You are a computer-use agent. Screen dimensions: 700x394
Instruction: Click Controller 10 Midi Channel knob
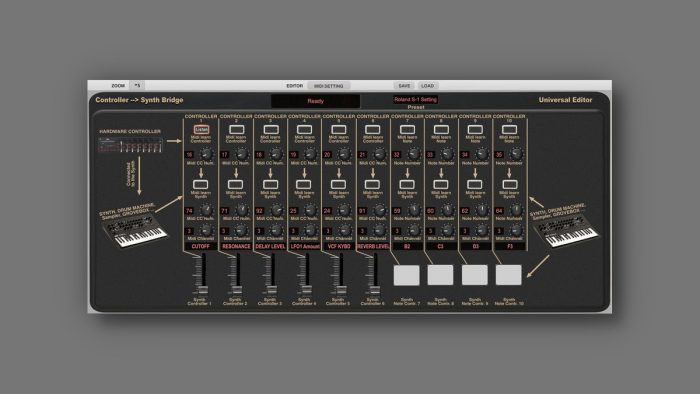click(x=516, y=230)
